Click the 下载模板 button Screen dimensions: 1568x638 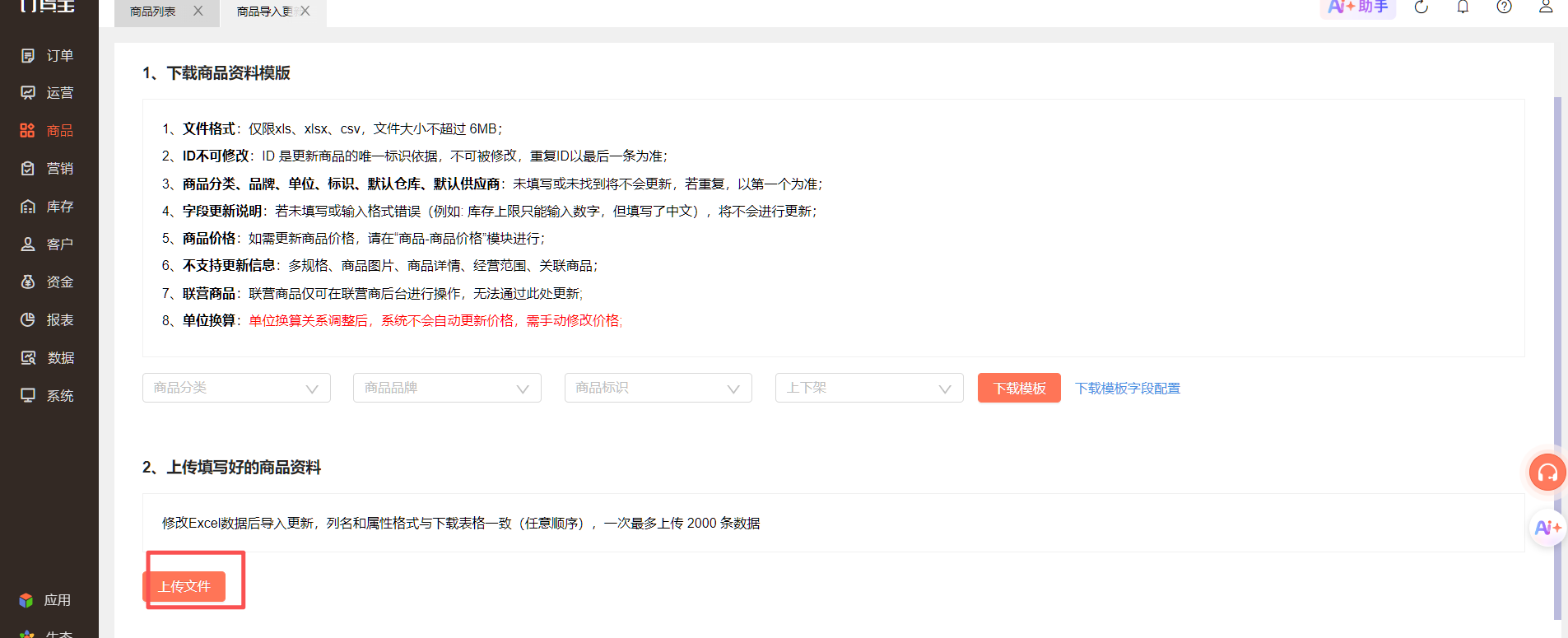pyautogui.click(x=1019, y=388)
